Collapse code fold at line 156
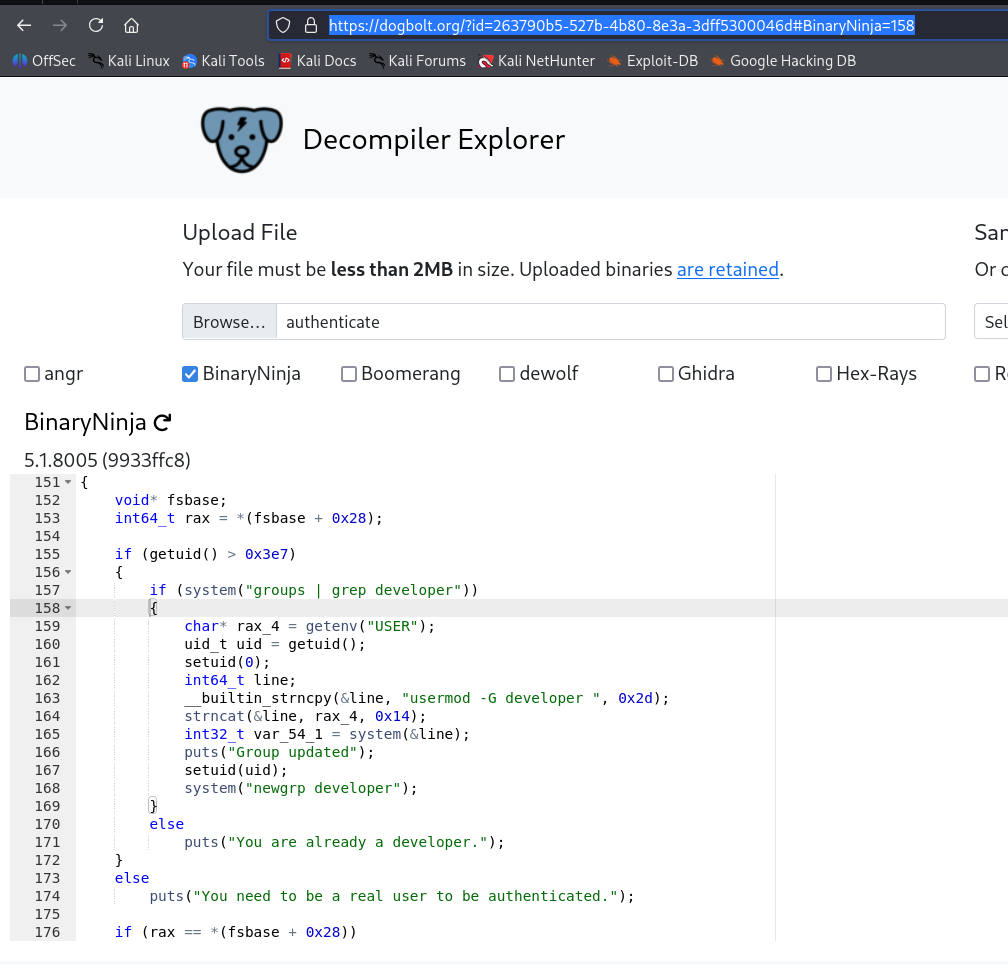Image resolution: width=1008 pixels, height=965 pixels. pyautogui.click(x=68, y=573)
